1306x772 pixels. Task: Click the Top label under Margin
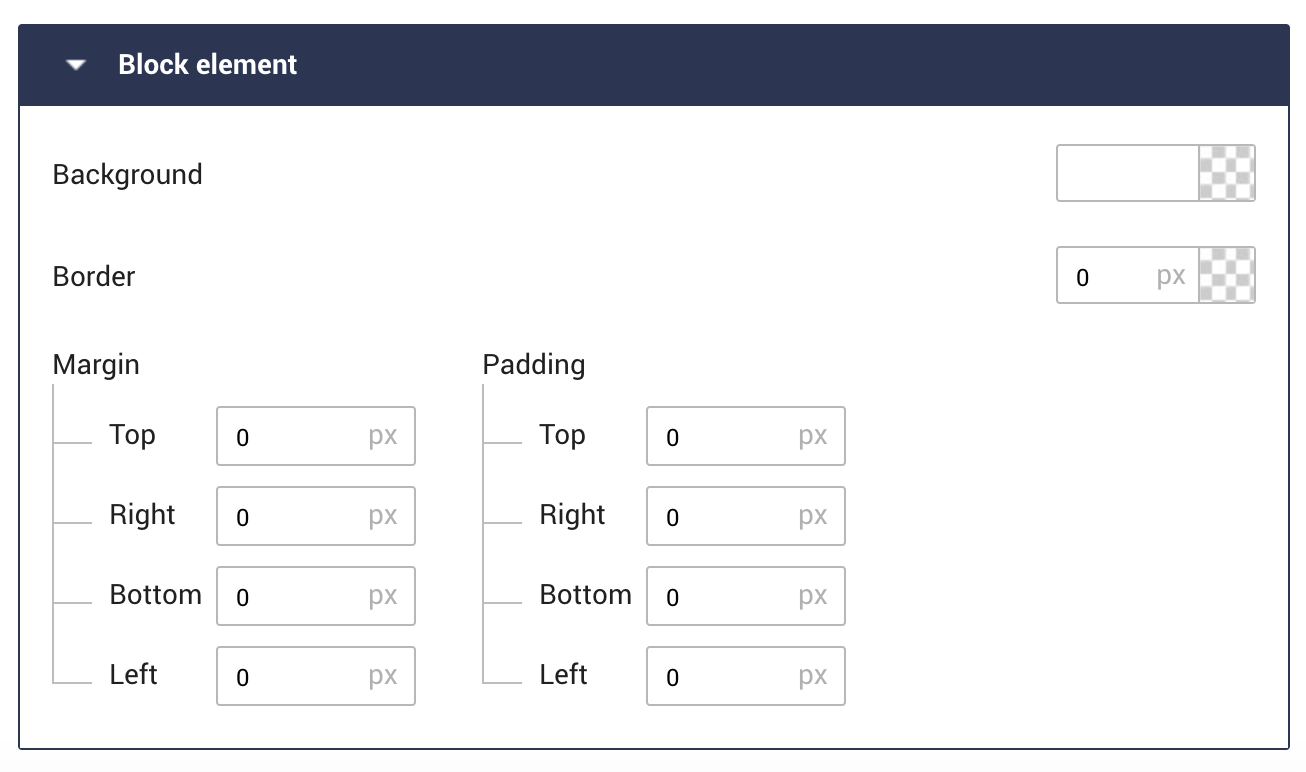click(x=132, y=435)
